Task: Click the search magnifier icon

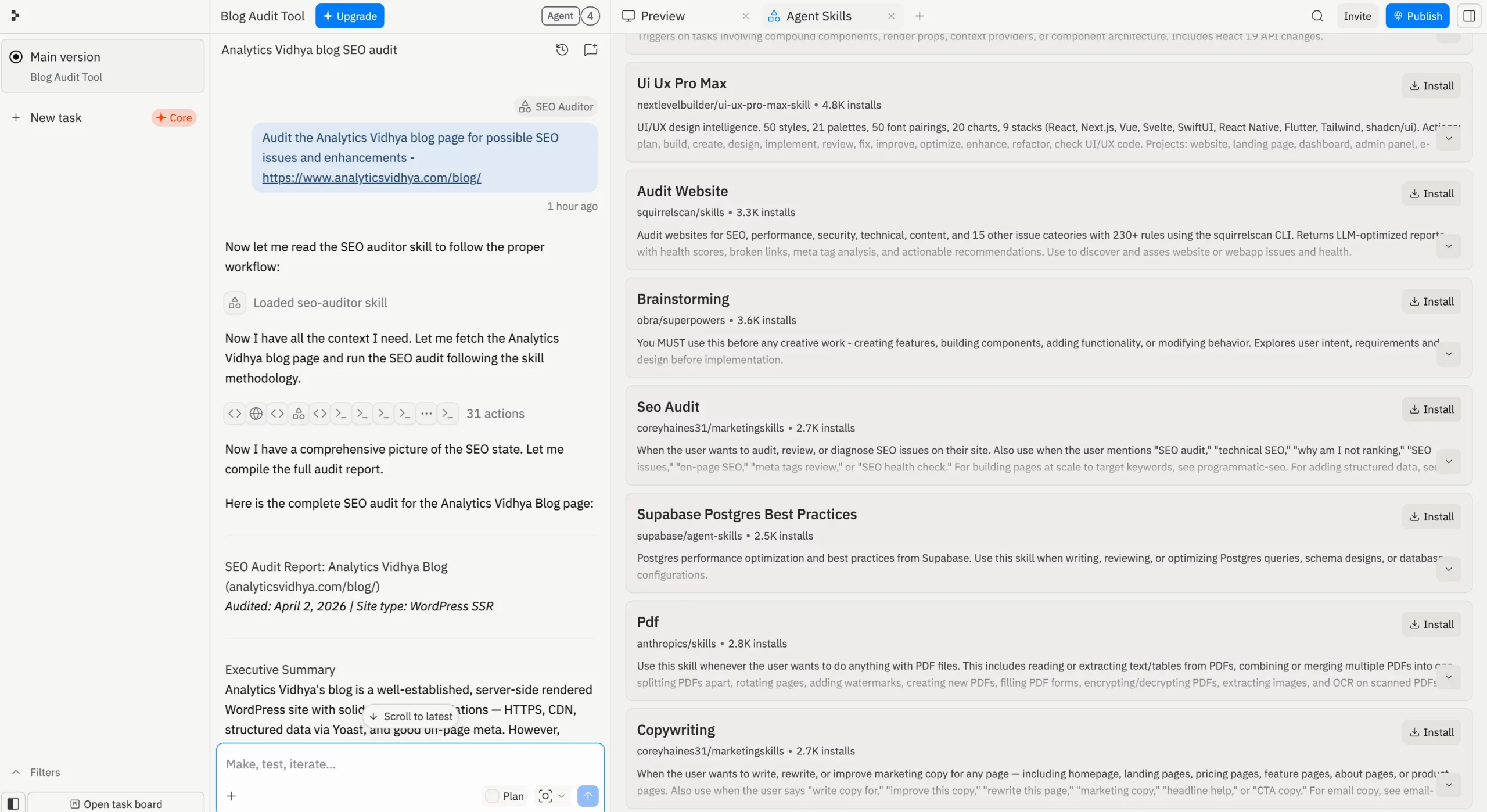Action: [x=1317, y=16]
